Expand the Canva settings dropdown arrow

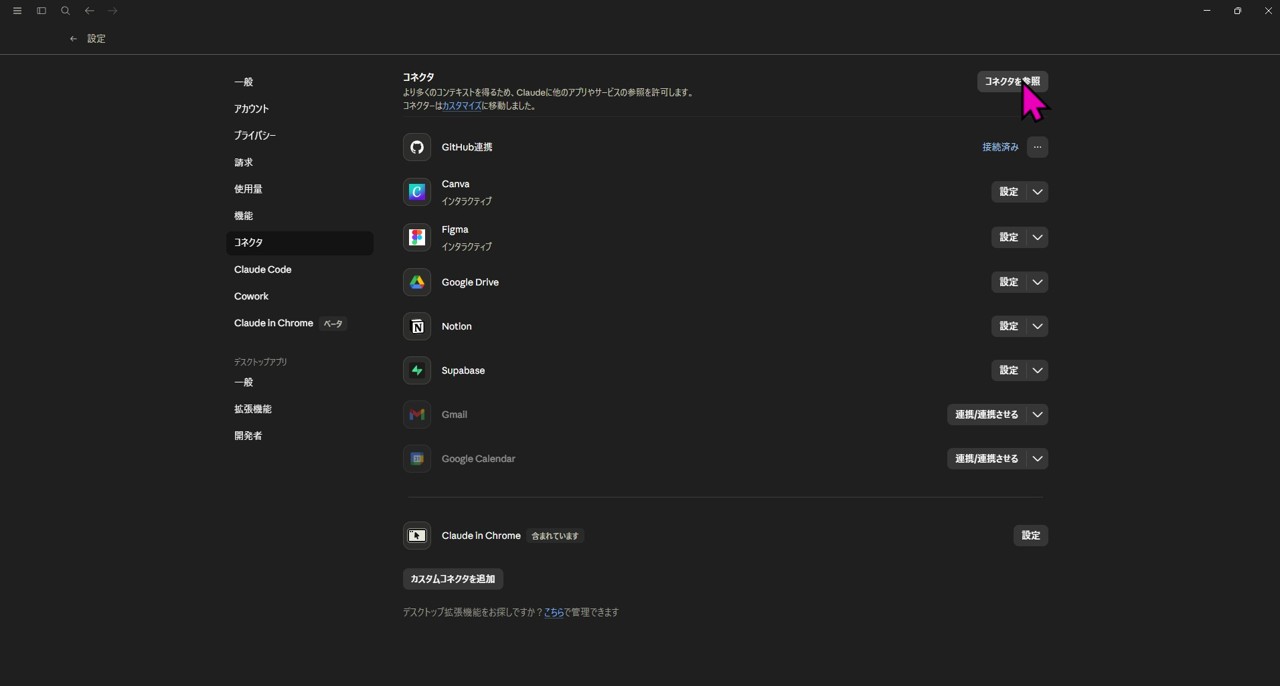tap(1037, 192)
